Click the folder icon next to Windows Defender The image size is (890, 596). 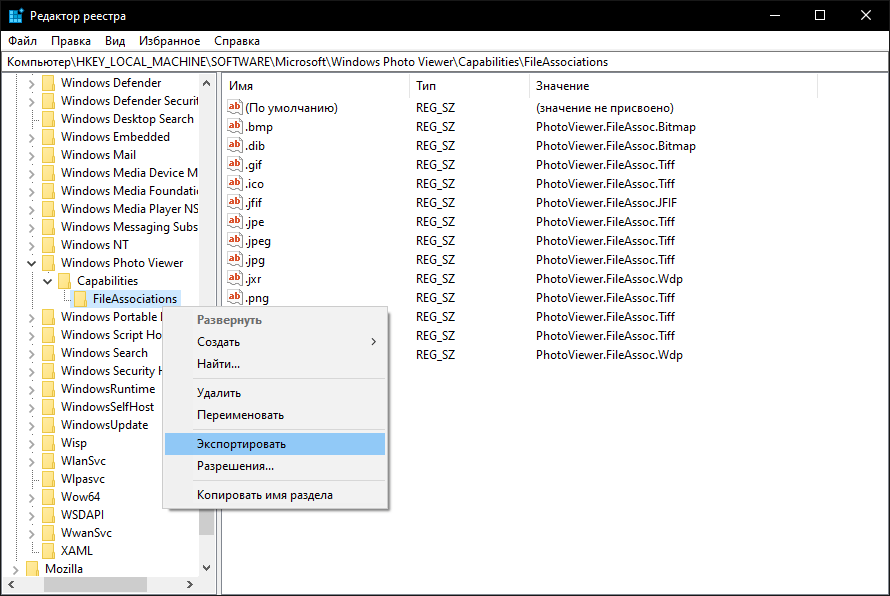pos(49,83)
